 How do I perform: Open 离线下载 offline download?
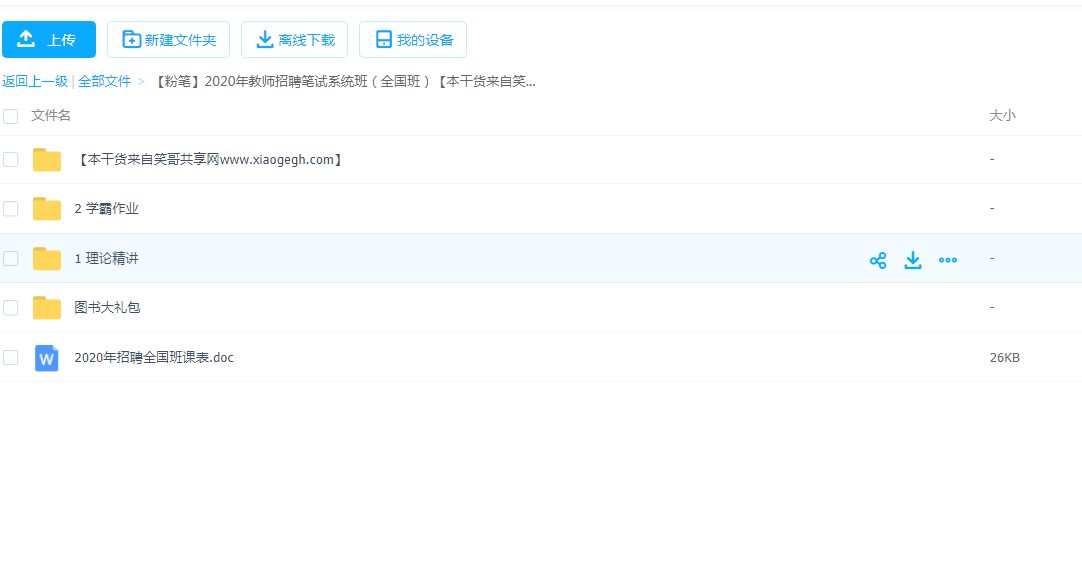(x=295, y=39)
